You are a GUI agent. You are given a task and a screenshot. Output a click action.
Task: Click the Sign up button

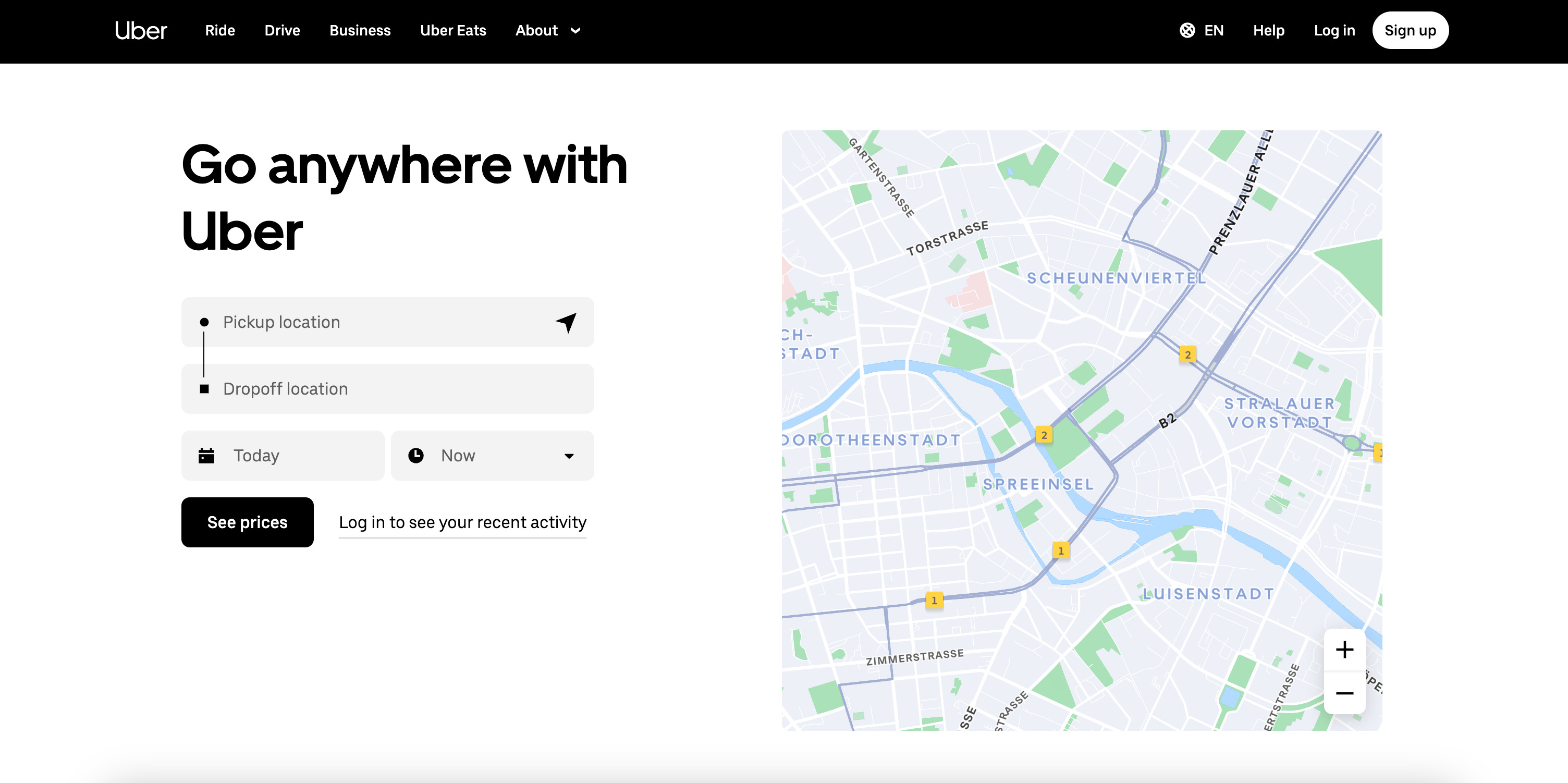1410,30
